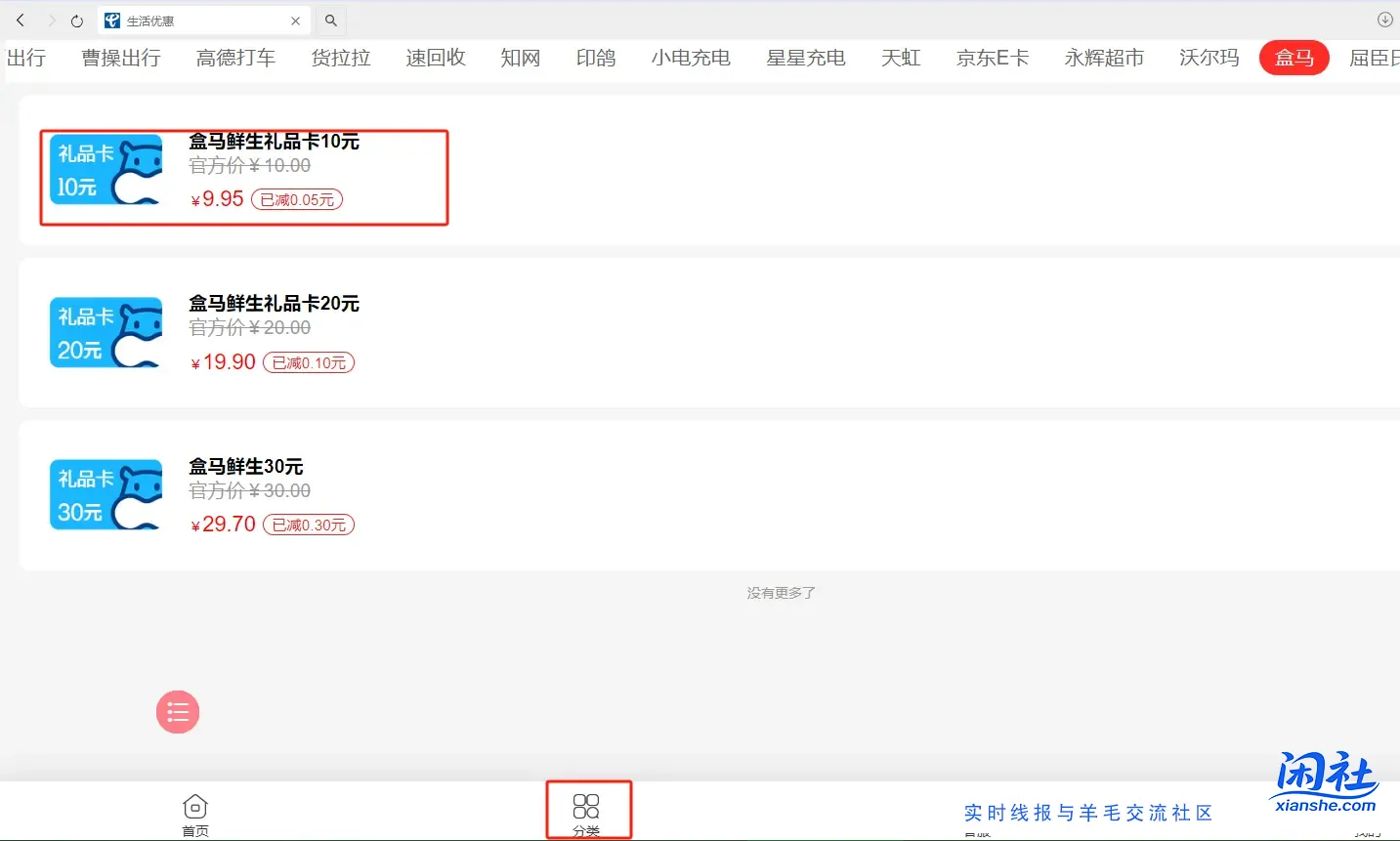1400x841 pixels.
Task: Switch to the 盒马 category tab
Action: [x=1294, y=58]
